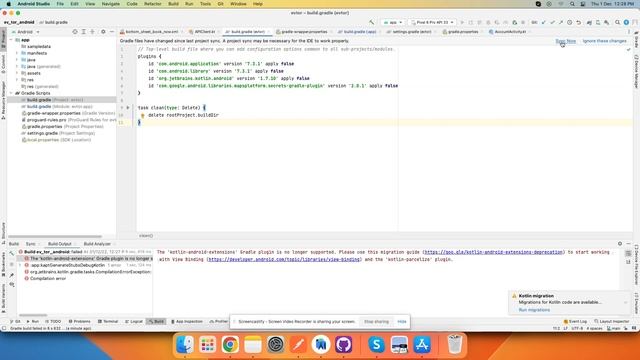Click Hide in the Screencastify bar
This screenshot has width=640, height=360.
tap(402, 322)
